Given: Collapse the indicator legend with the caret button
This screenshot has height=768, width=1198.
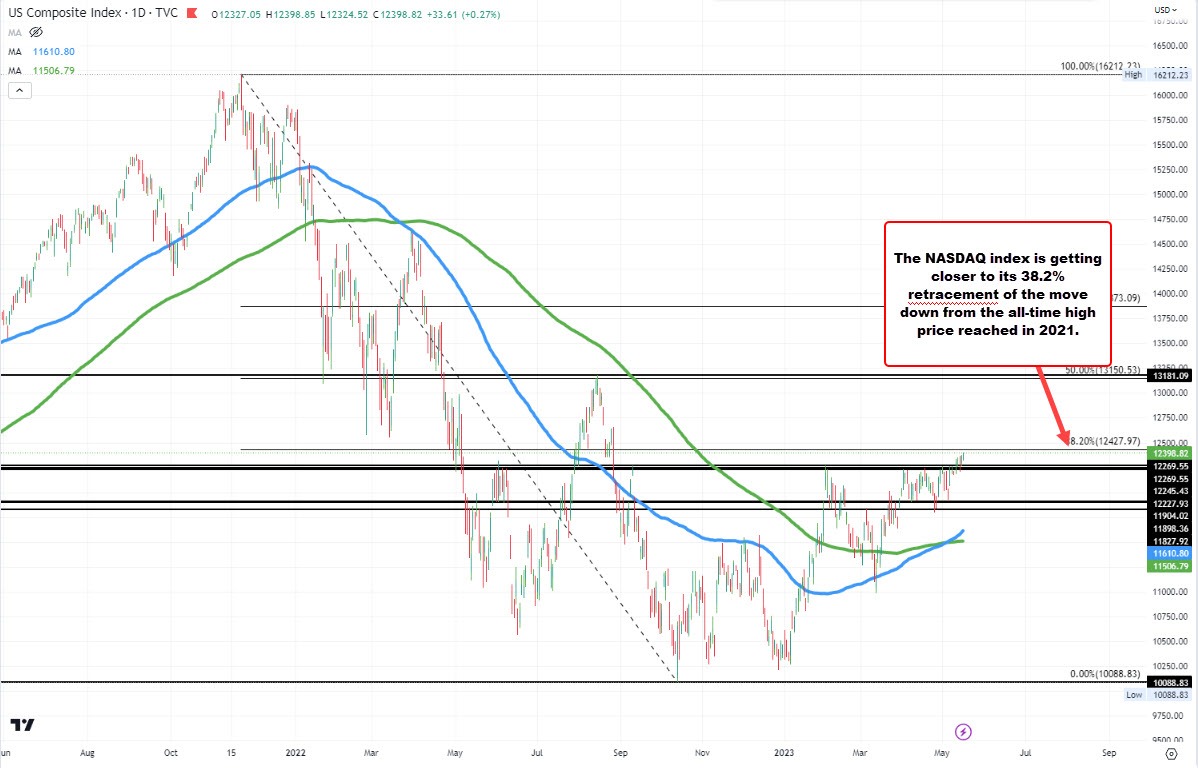Looking at the screenshot, I should pyautogui.click(x=19, y=90).
